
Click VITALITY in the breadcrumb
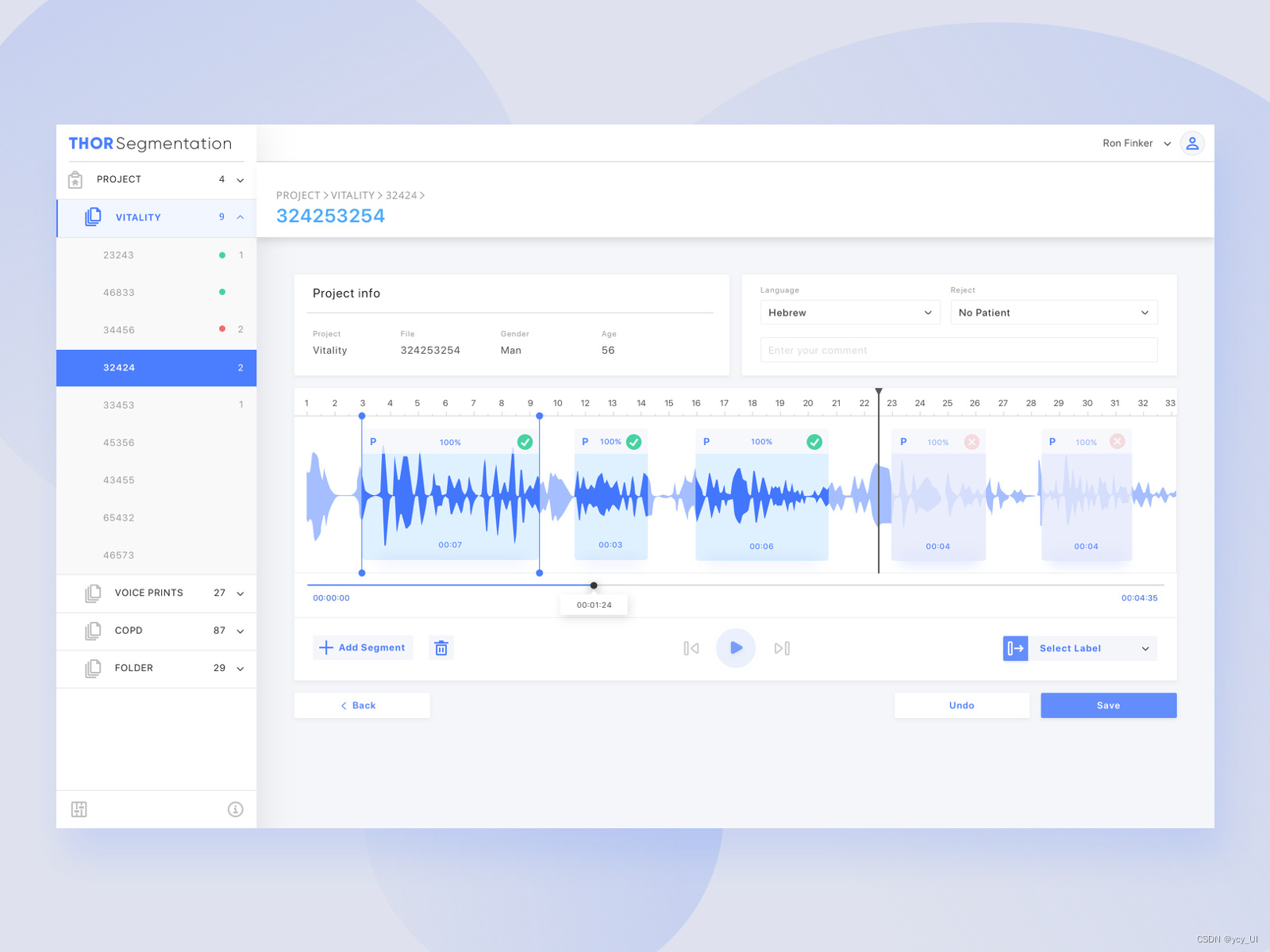click(352, 195)
